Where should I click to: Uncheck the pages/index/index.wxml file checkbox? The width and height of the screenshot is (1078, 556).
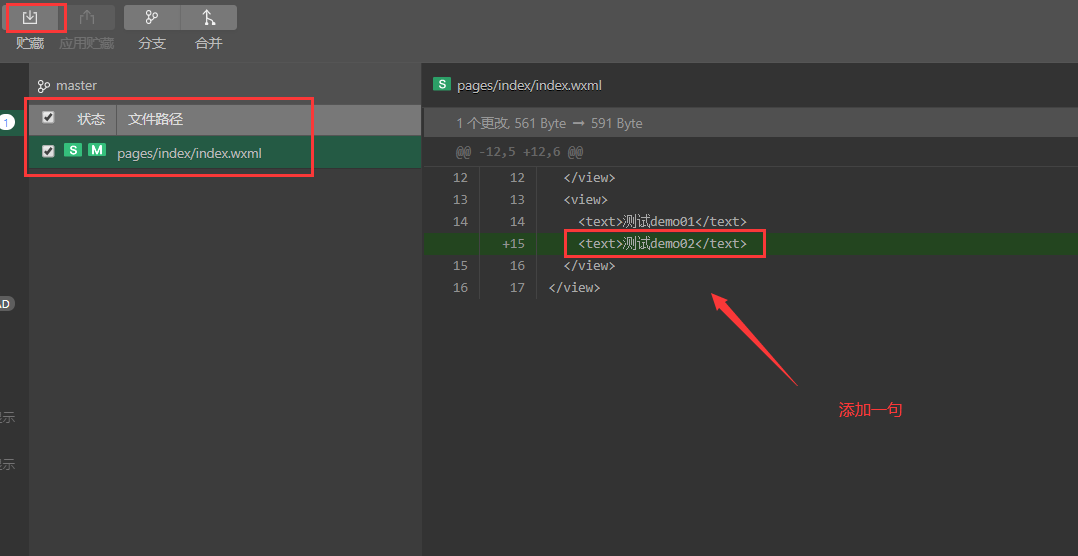[48, 151]
